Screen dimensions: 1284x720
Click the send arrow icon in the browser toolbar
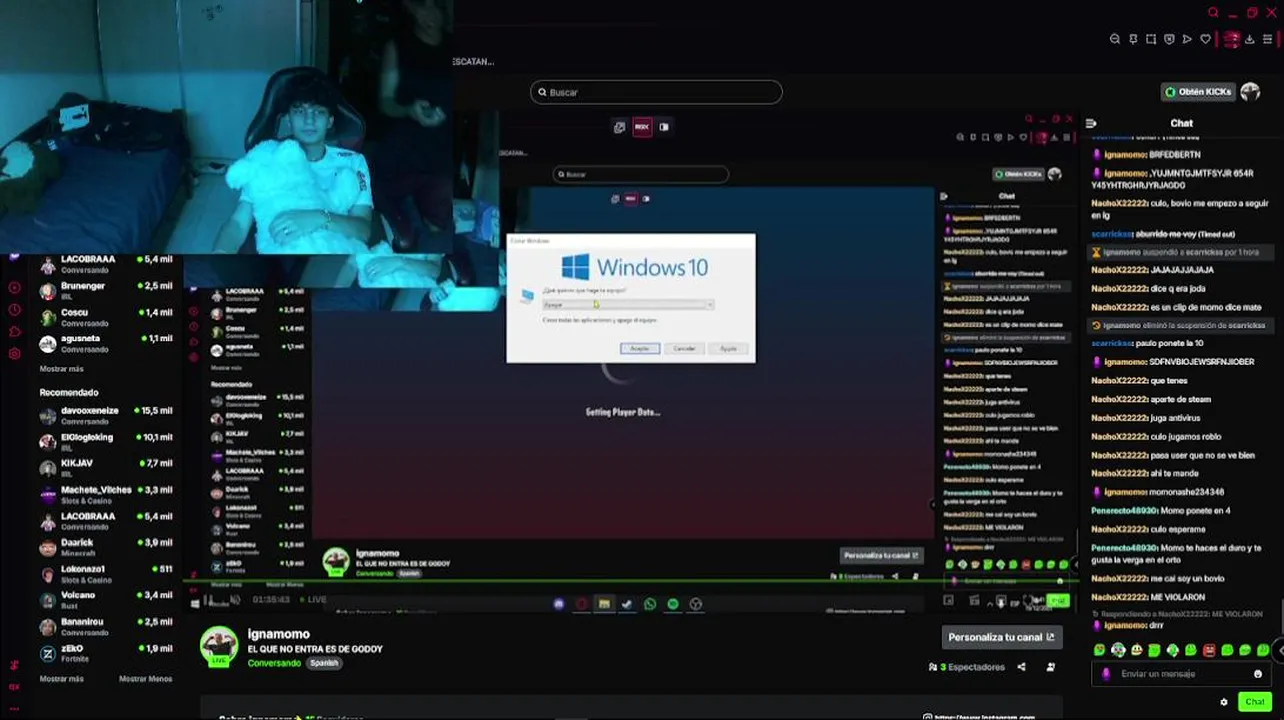[1187, 39]
